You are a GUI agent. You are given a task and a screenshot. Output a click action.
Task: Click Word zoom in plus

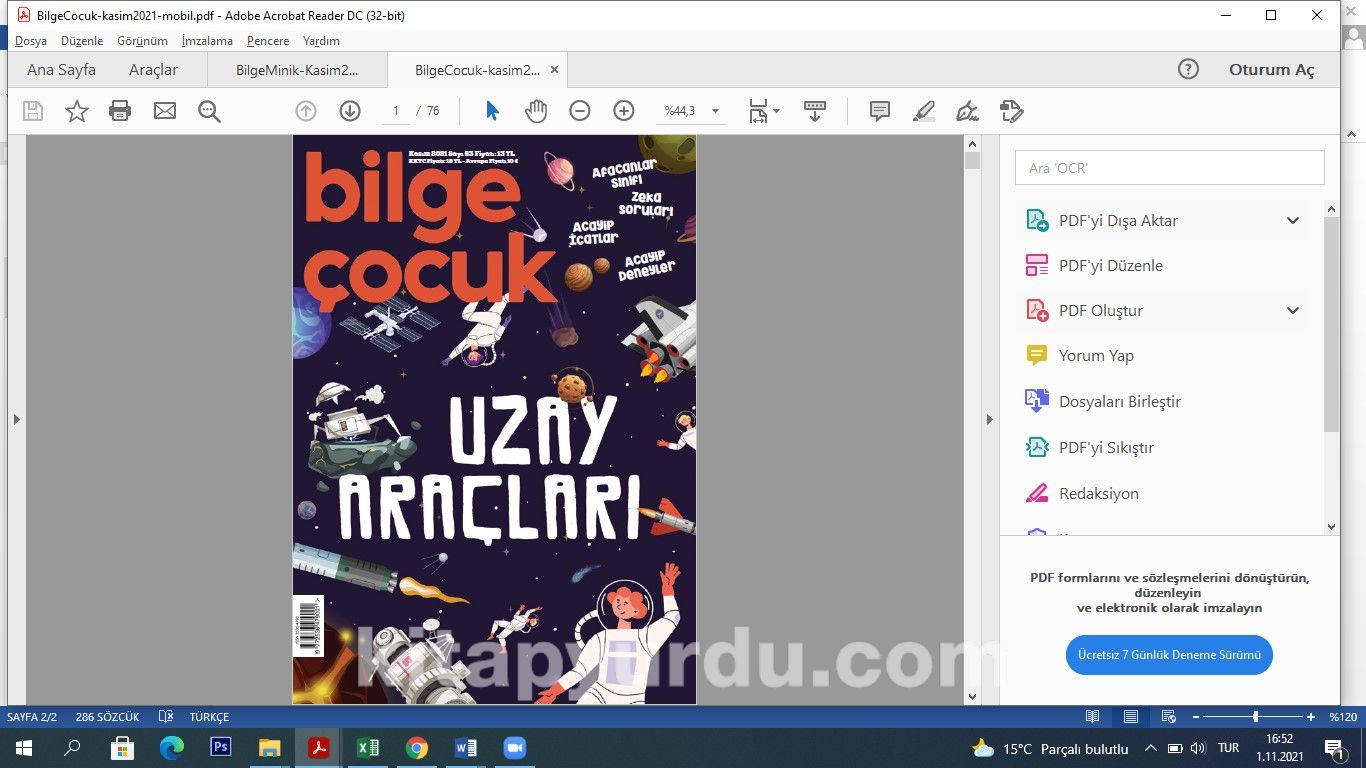coord(1311,717)
